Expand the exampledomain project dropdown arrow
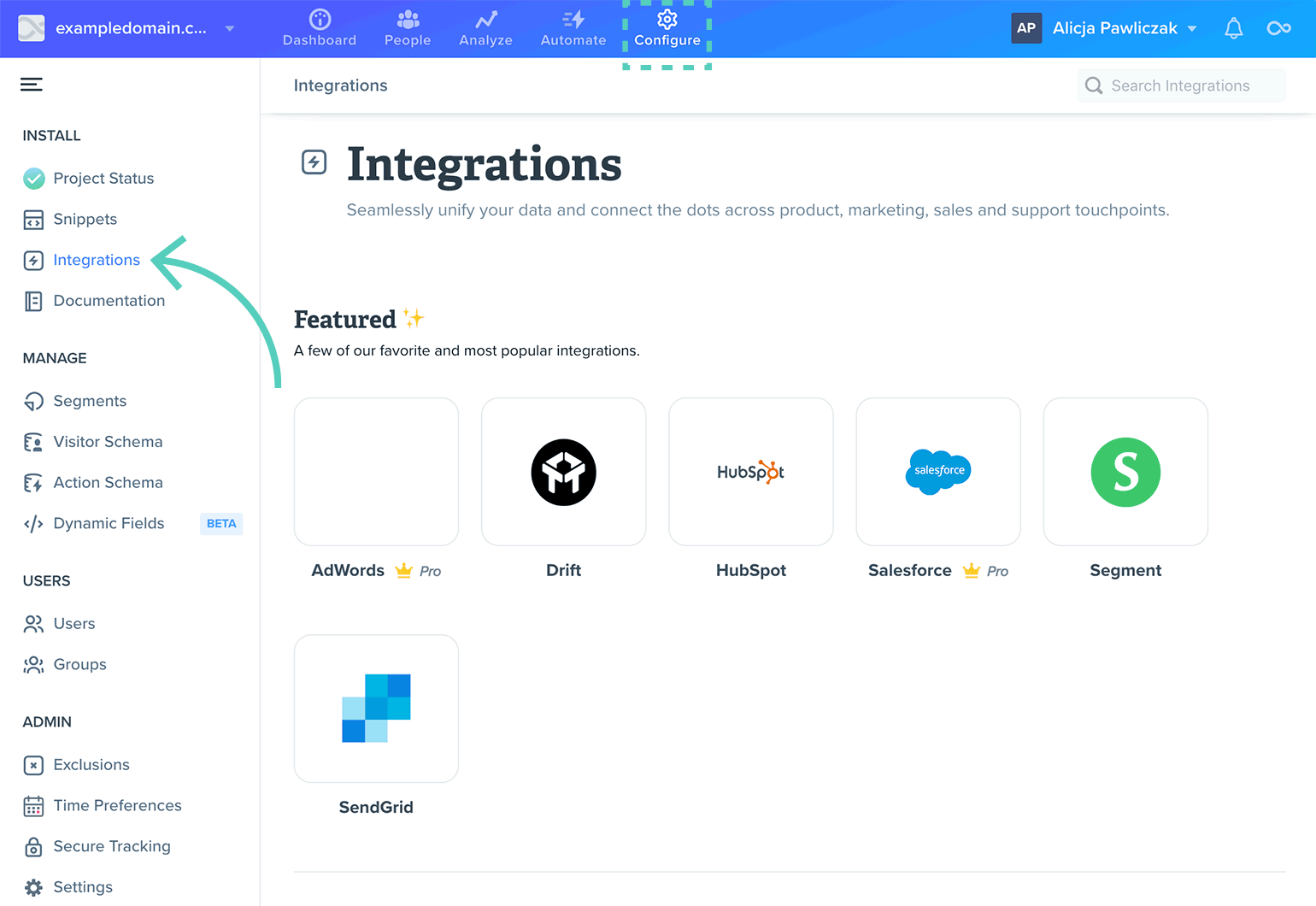1316x906 pixels. click(229, 28)
